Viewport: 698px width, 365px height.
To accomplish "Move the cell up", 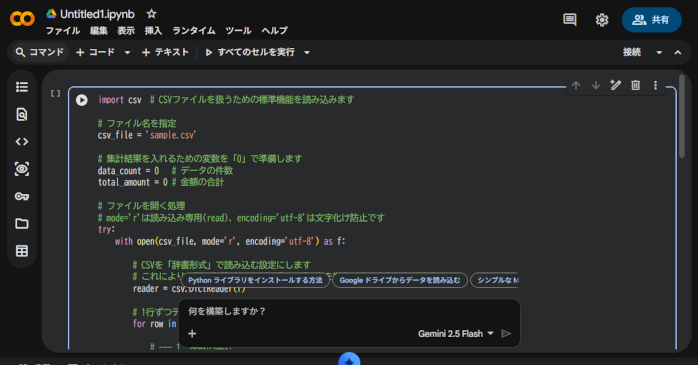I will [576, 85].
